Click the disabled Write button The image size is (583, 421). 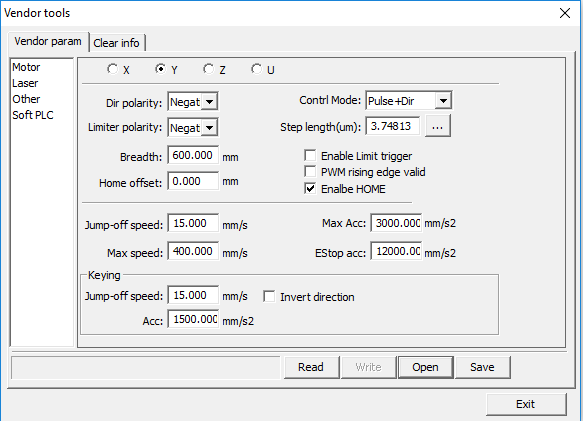(368, 367)
